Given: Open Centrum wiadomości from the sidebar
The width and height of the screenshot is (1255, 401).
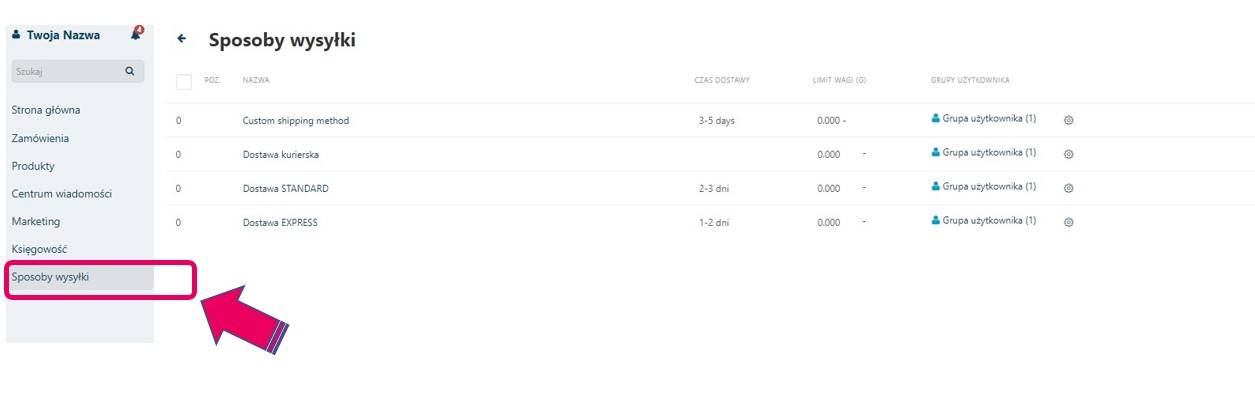Looking at the screenshot, I should tap(61, 194).
